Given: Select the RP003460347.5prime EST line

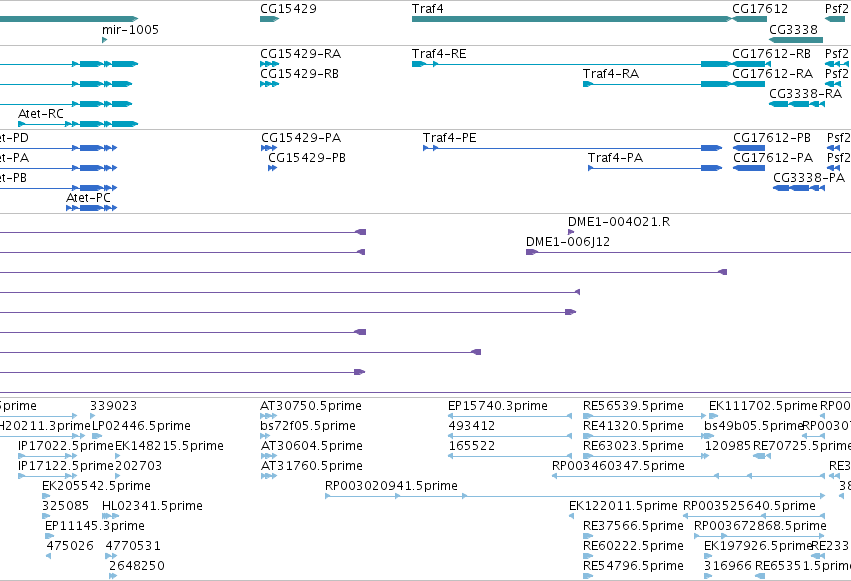Looking at the screenshot, I should (688, 476).
